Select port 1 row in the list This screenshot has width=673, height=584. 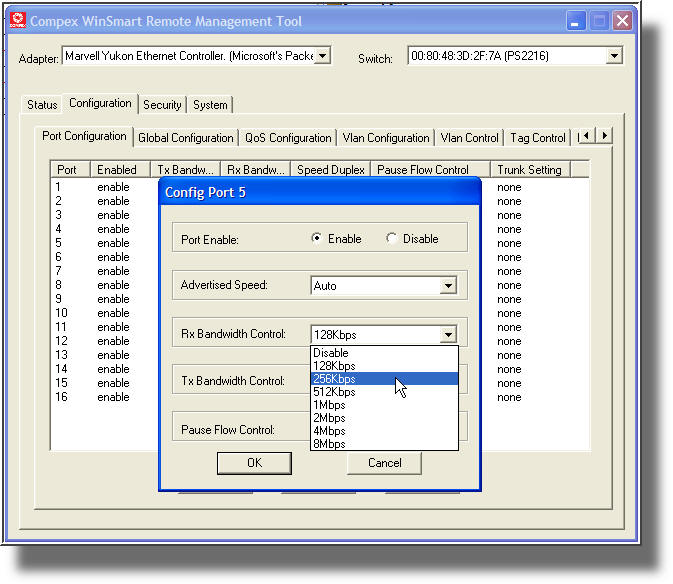[x=58, y=187]
